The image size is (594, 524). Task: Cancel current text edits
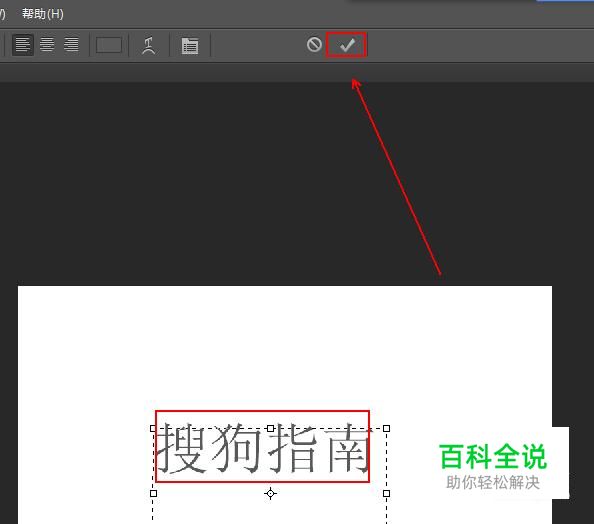[314, 44]
